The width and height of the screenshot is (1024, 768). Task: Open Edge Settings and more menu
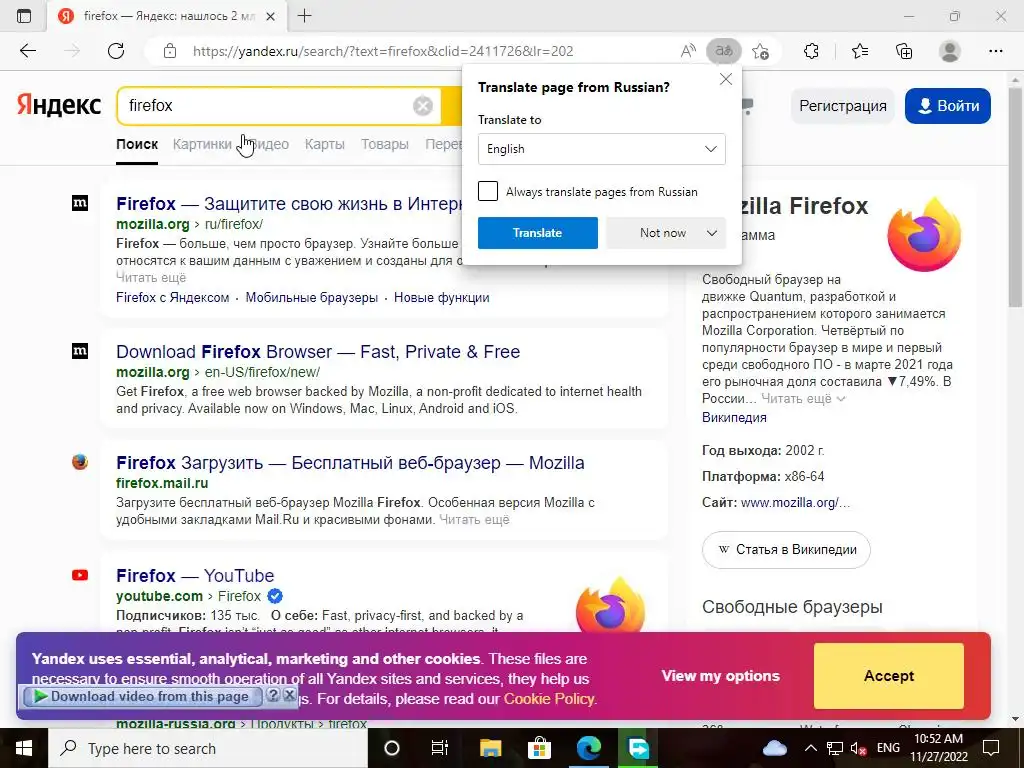996,51
